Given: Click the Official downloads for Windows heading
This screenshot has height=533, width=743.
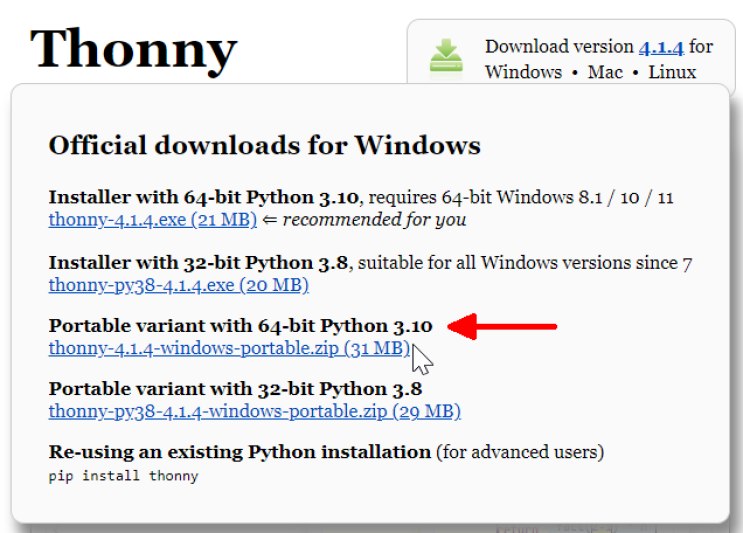Looking at the screenshot, I should pos(264,146).
